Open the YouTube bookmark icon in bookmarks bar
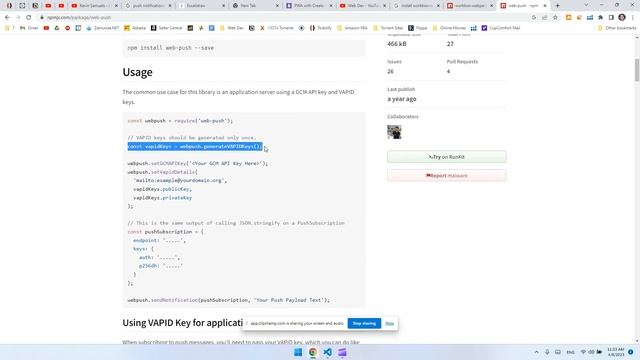640x360 pixels. (46, 28)
